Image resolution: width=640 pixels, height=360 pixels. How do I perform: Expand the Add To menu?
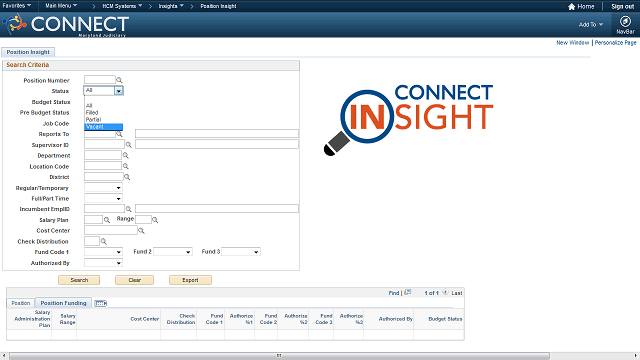click(x=591, y=24)
